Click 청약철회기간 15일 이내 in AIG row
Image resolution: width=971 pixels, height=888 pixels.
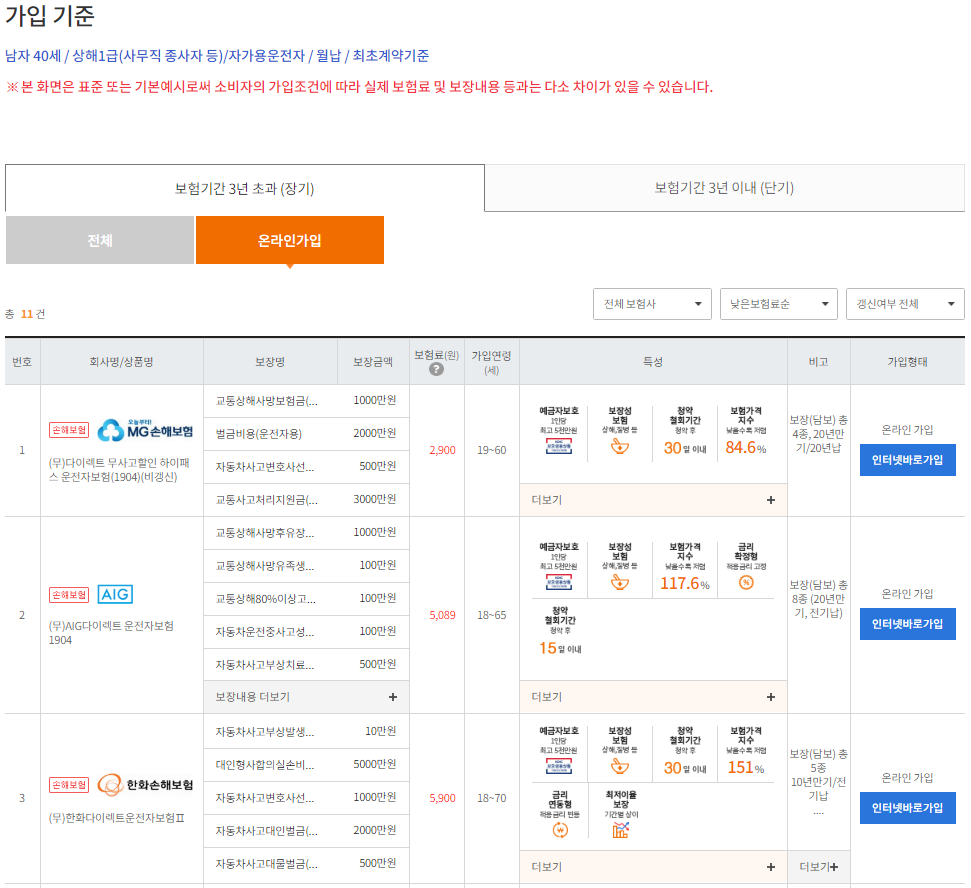[x=560, y=631]
